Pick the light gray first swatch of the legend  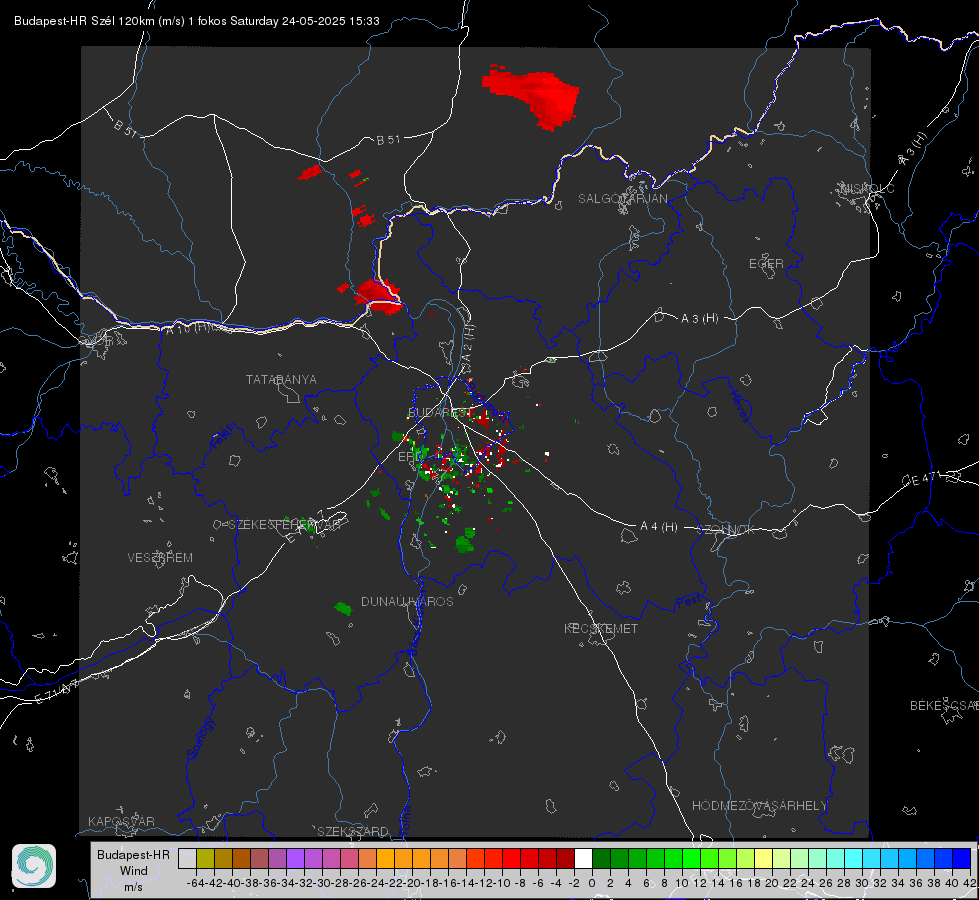point(187,858)
